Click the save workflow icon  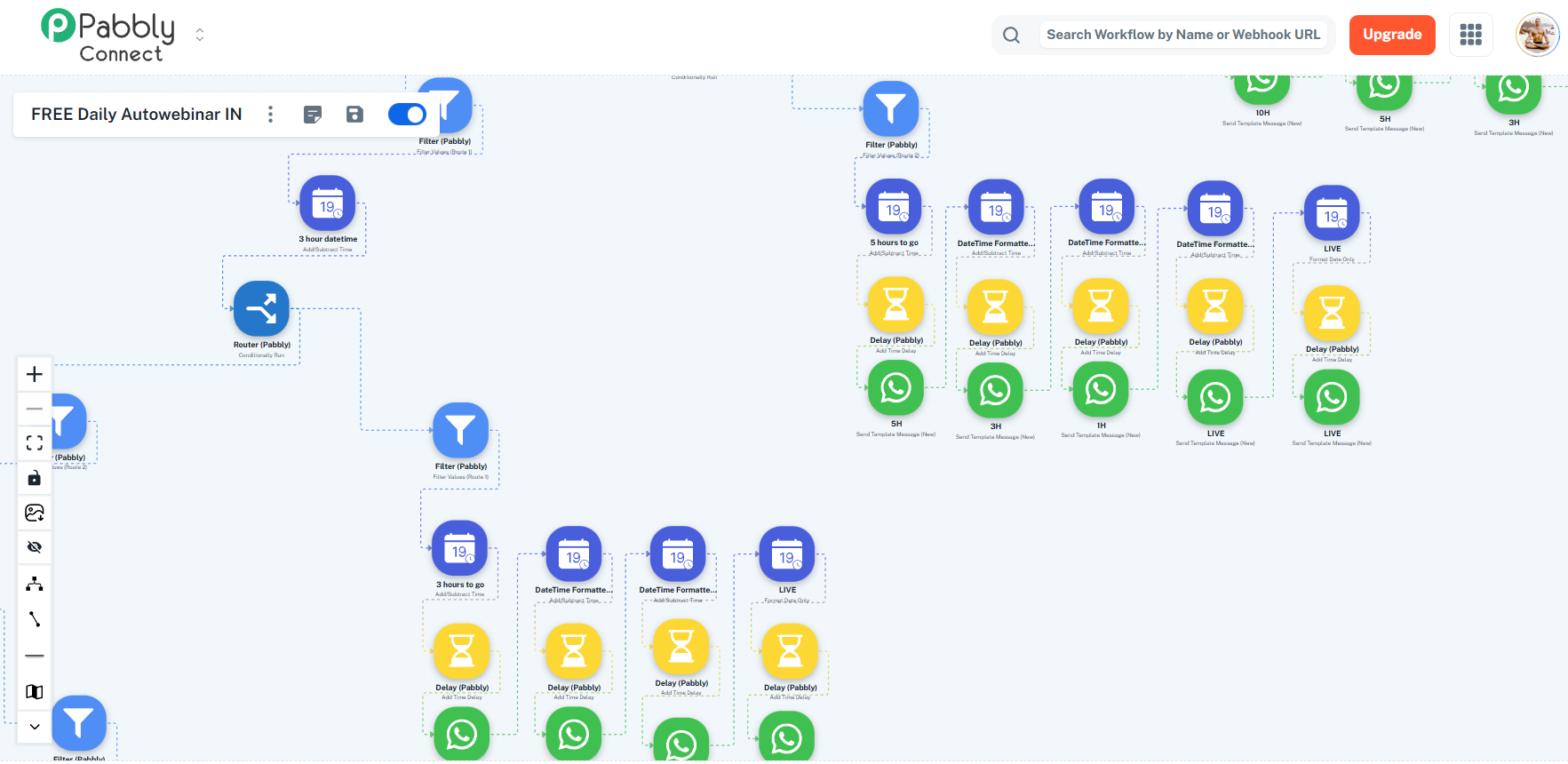[x=354, y=115]
